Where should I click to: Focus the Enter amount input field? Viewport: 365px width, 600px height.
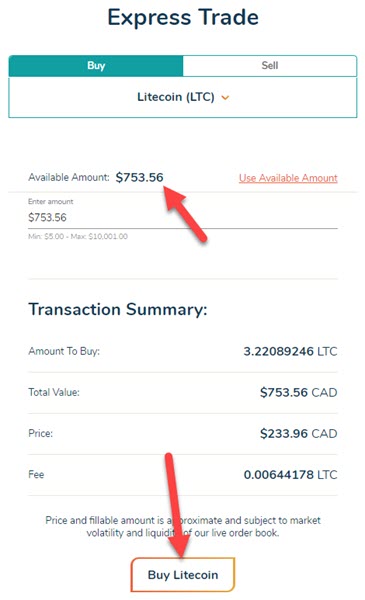coord(182,217)
